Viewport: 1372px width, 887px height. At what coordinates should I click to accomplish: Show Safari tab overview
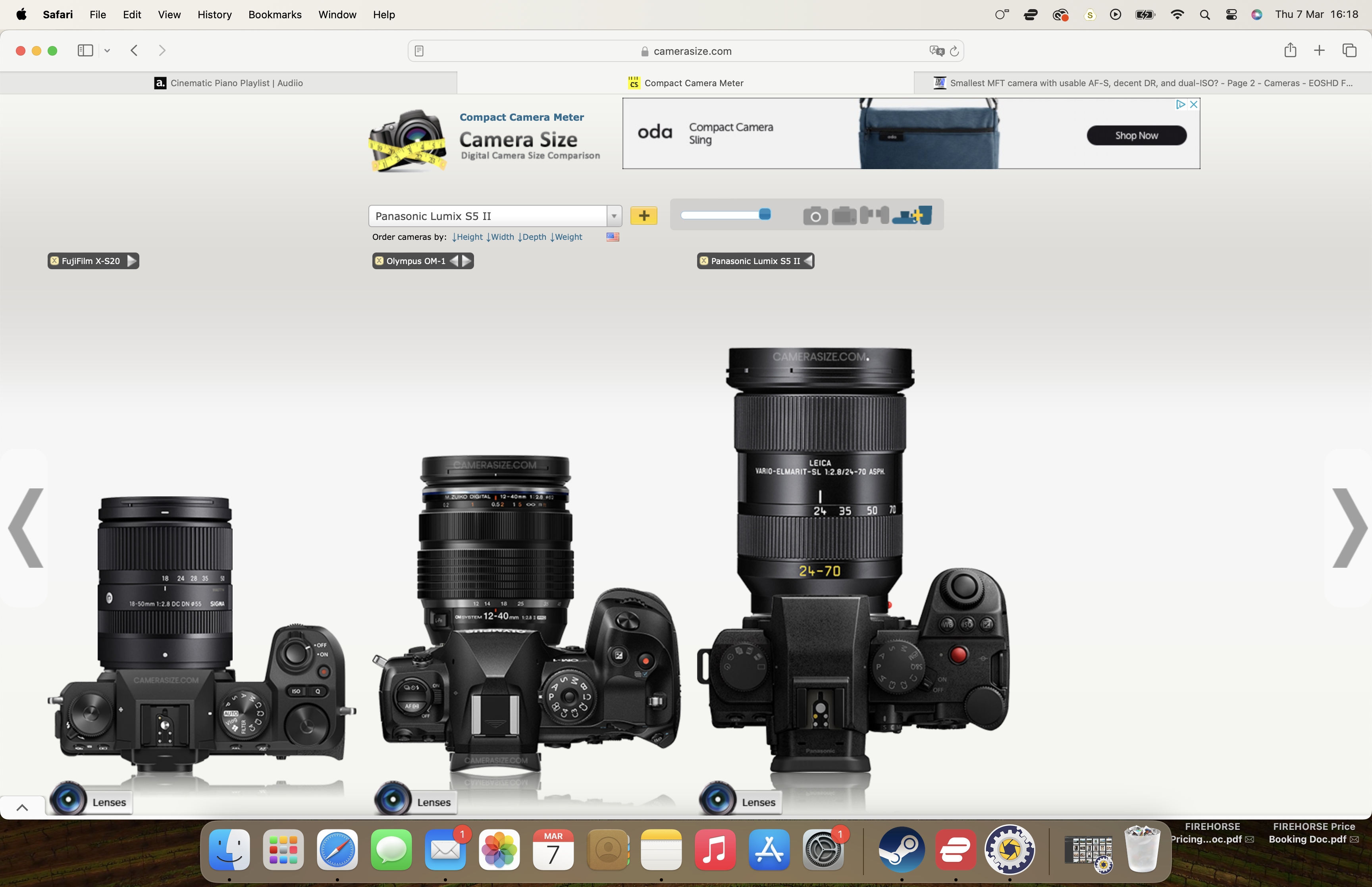click(1349, 51)
